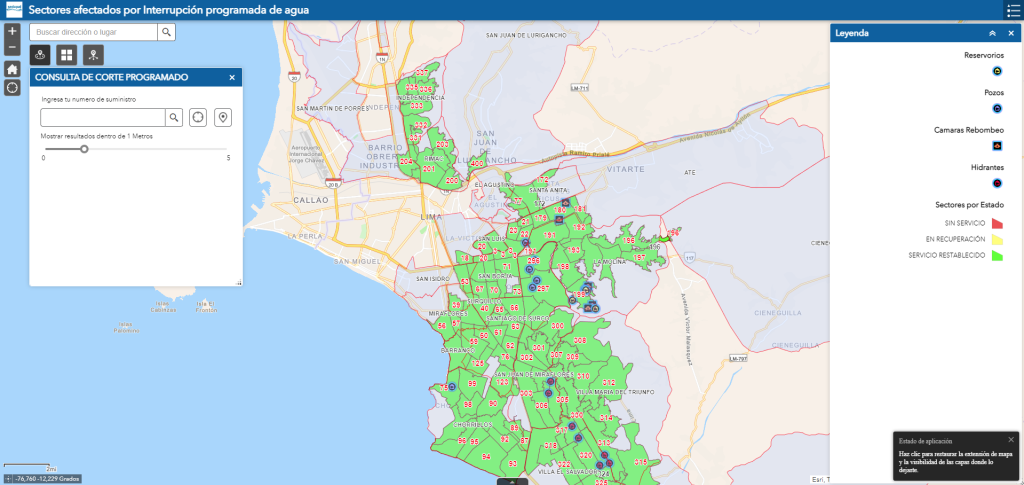
Task: Toggle the coordinates widget at bottom left
Action: click(10, 479)
